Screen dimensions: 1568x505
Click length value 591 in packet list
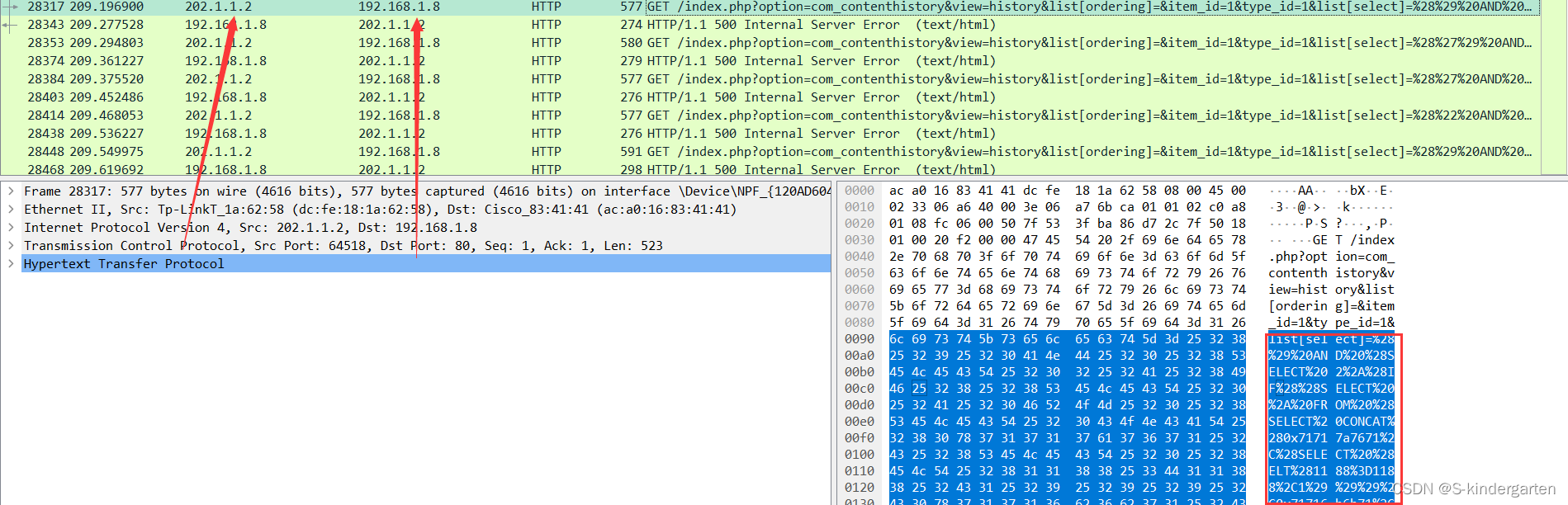pos(632,152)
